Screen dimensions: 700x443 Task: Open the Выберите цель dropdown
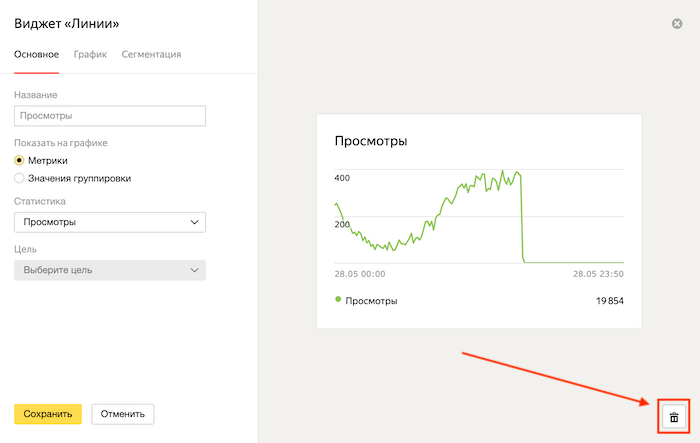tap(110, 270)
